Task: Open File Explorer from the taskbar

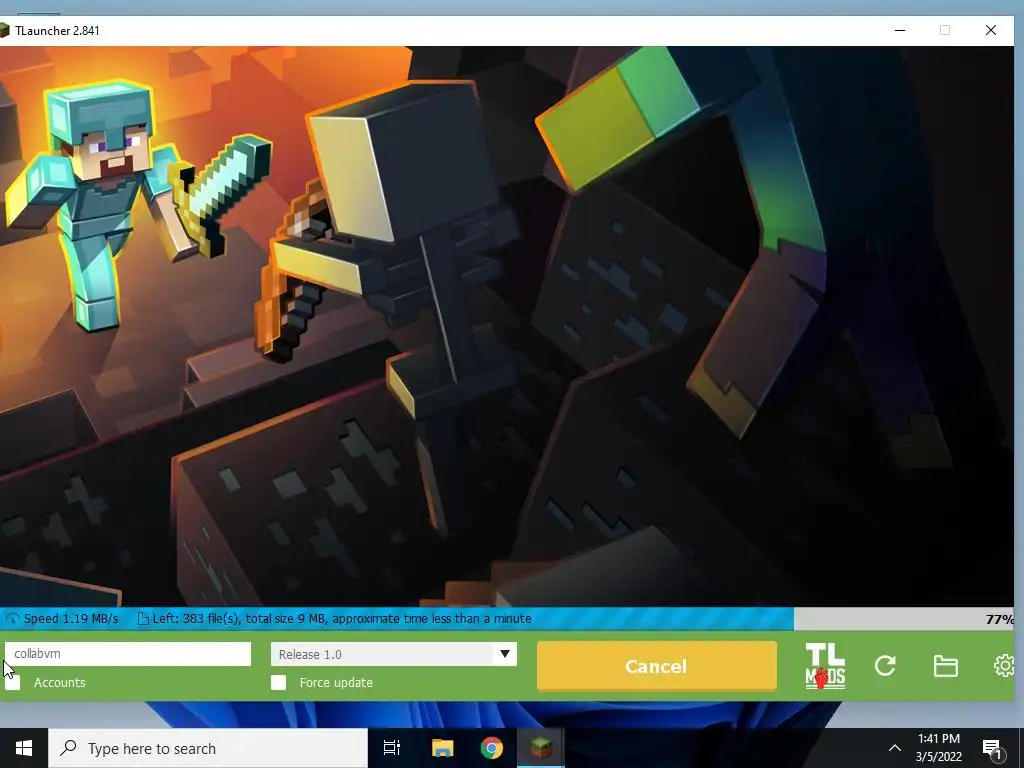Action: point(442,748)
